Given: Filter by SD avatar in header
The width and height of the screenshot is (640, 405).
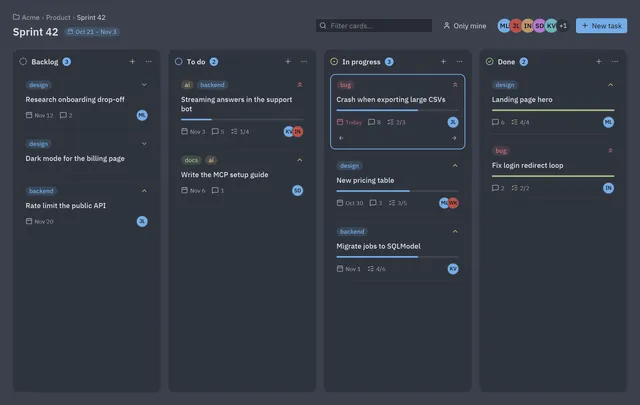Looking at the screenshot, I should point(540,26).
